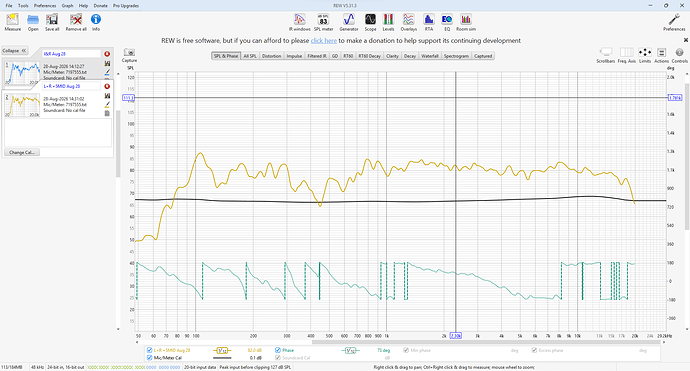Open the Actions panel

tap(661, 55)
